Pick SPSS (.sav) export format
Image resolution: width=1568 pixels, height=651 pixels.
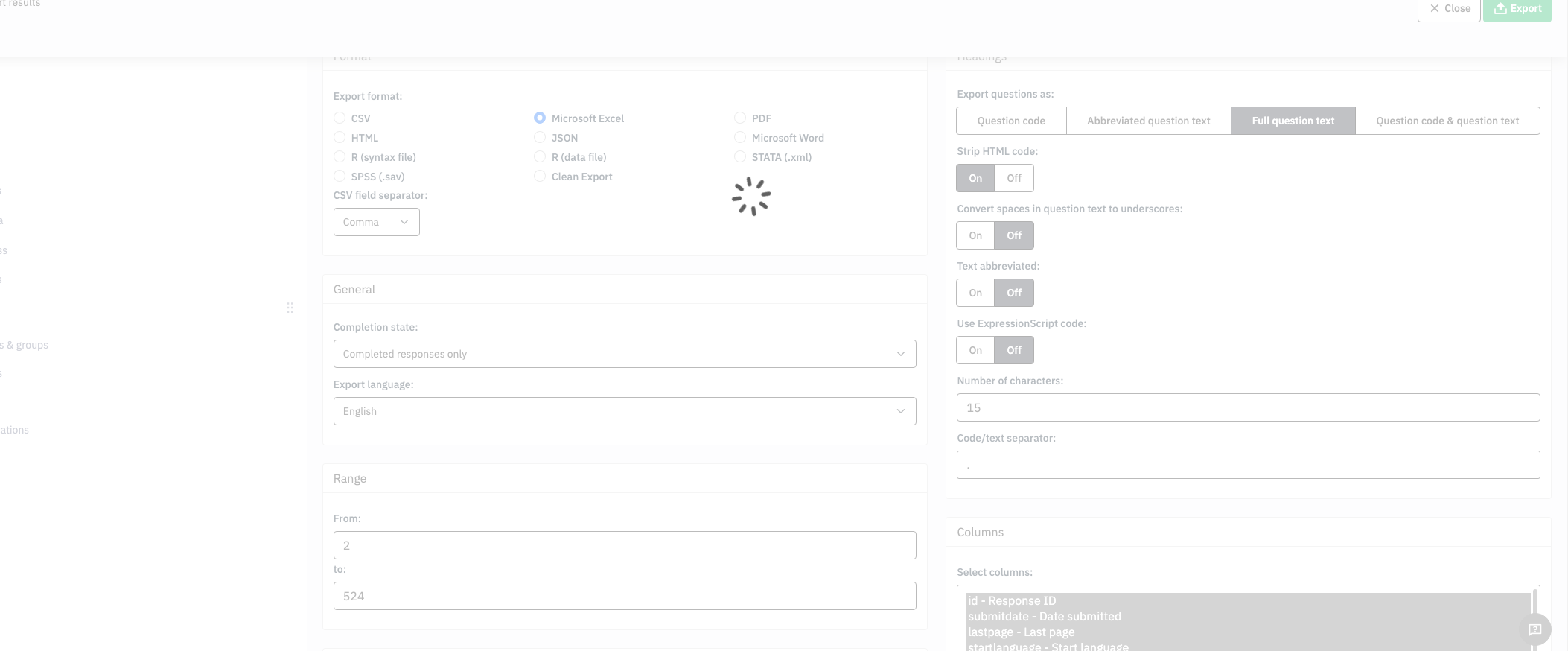pyautogui.click(x=340, y=177)
